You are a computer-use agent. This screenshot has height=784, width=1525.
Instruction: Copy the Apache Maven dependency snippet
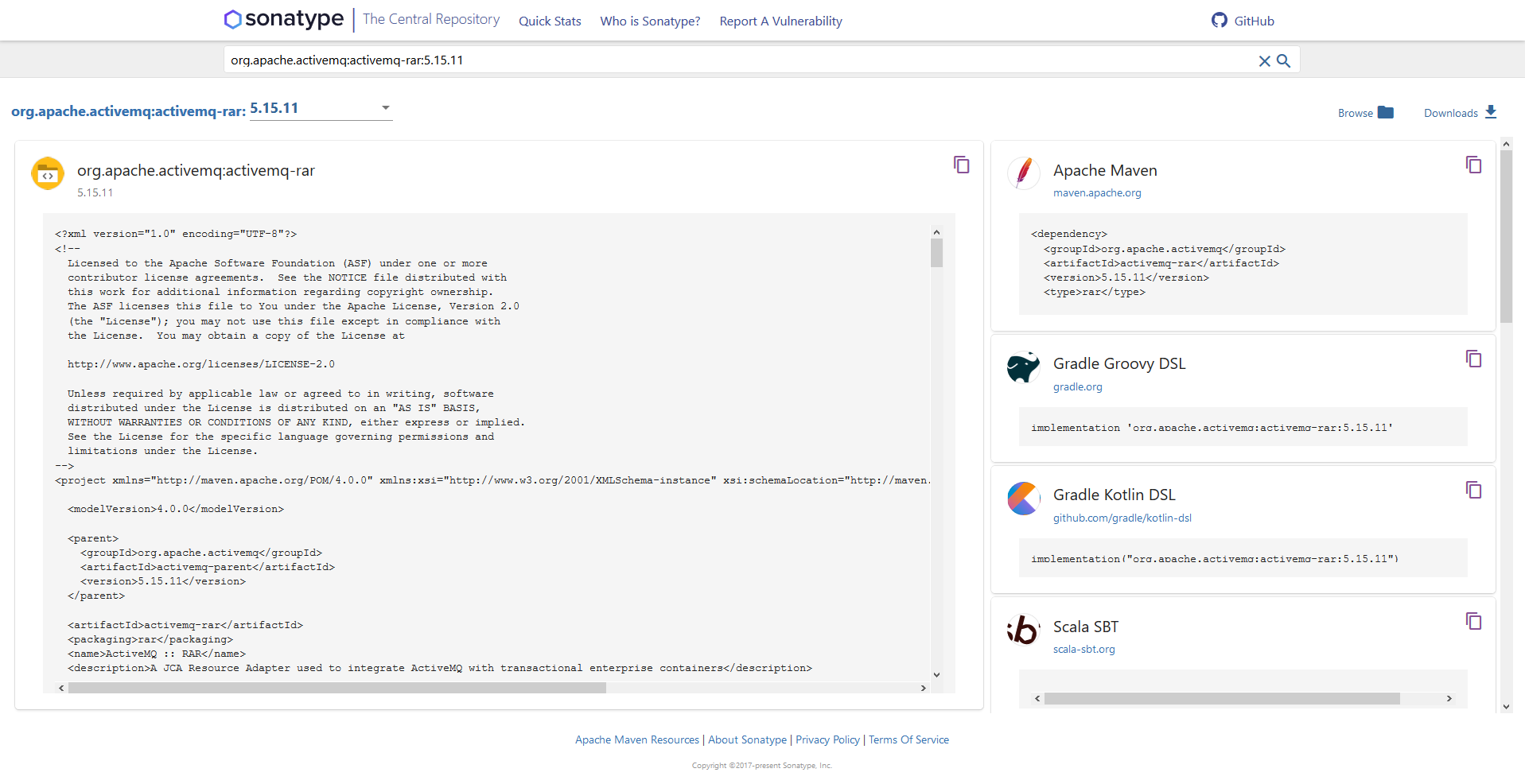1473,165
